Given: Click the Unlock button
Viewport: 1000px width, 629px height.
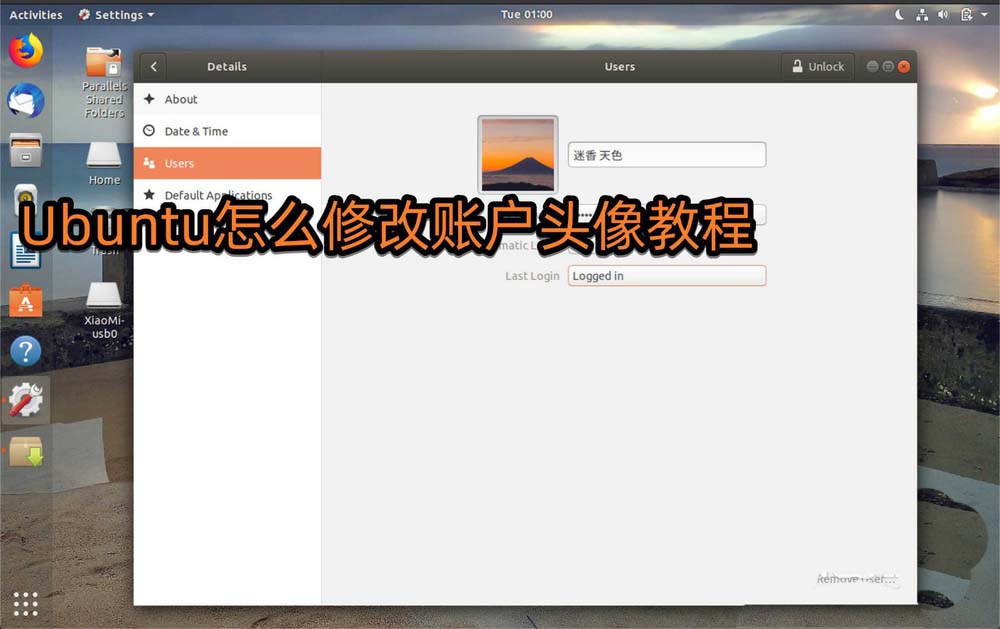Looking at the screenshot, I should click(x=818, y=66).
